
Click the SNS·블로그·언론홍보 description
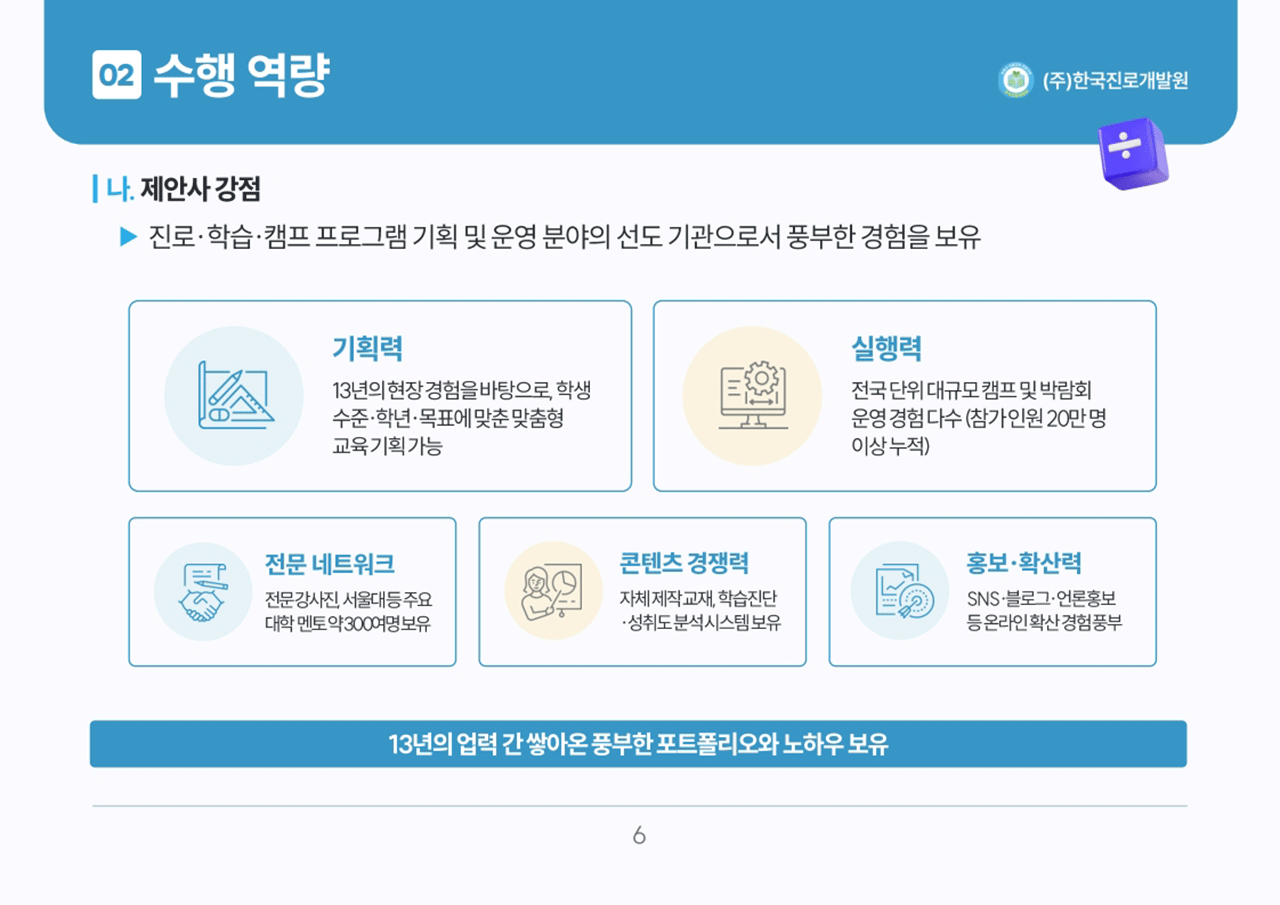(x=1044, y=611)
